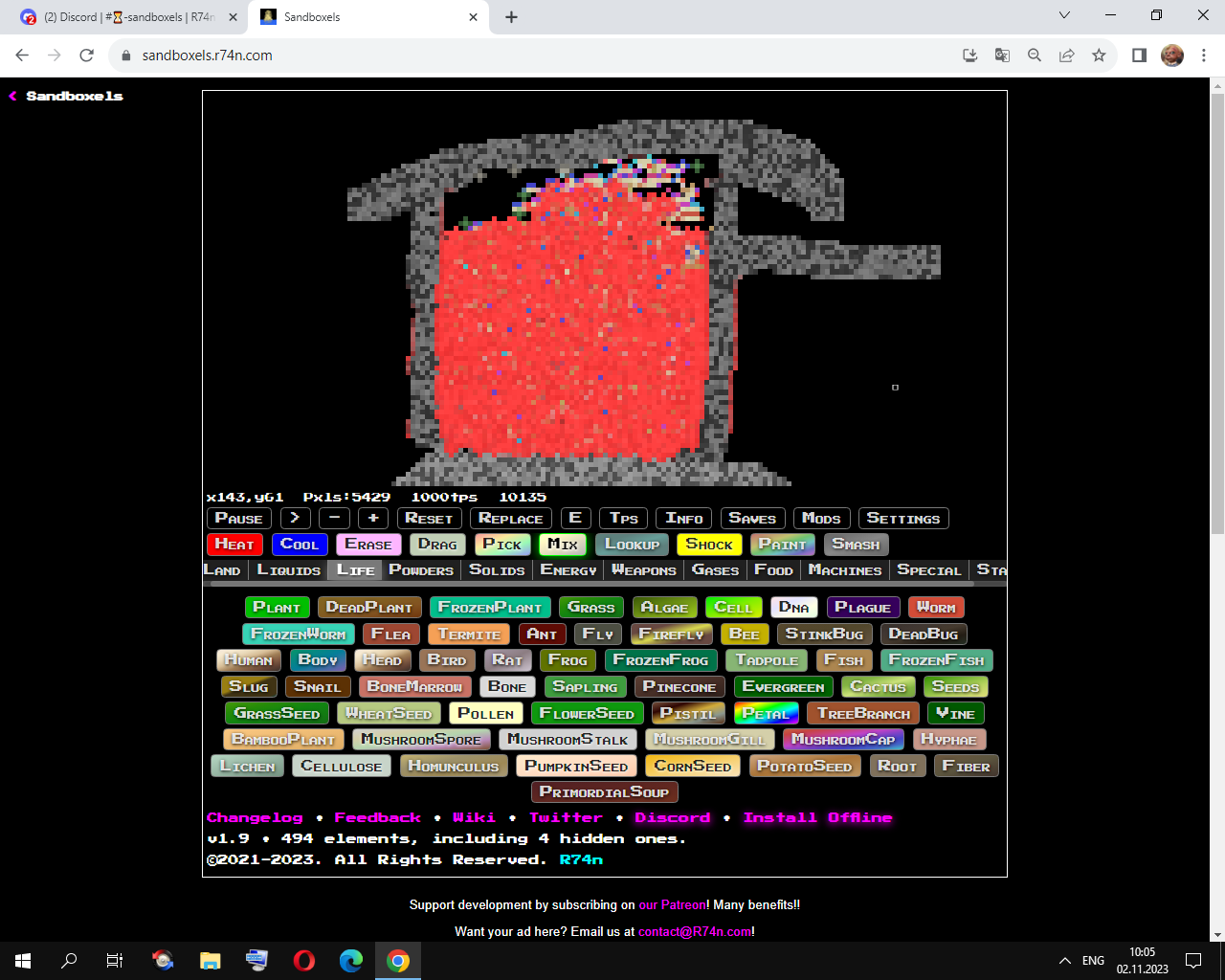Select the Lookup tool
This screenshot has height=980, width=1225.
pyautogui.click(x=633, y=545)
